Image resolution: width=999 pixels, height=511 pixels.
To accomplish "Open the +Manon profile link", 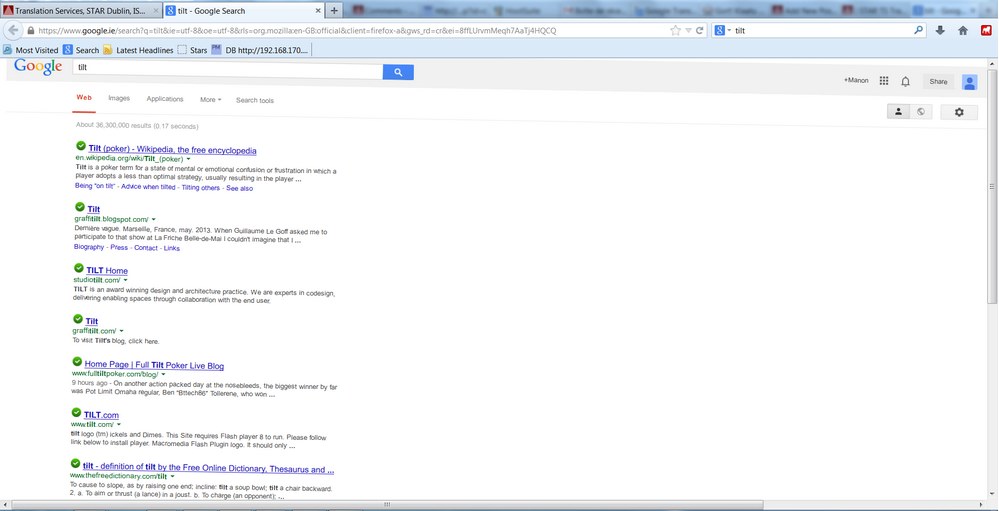I will 856,80.
